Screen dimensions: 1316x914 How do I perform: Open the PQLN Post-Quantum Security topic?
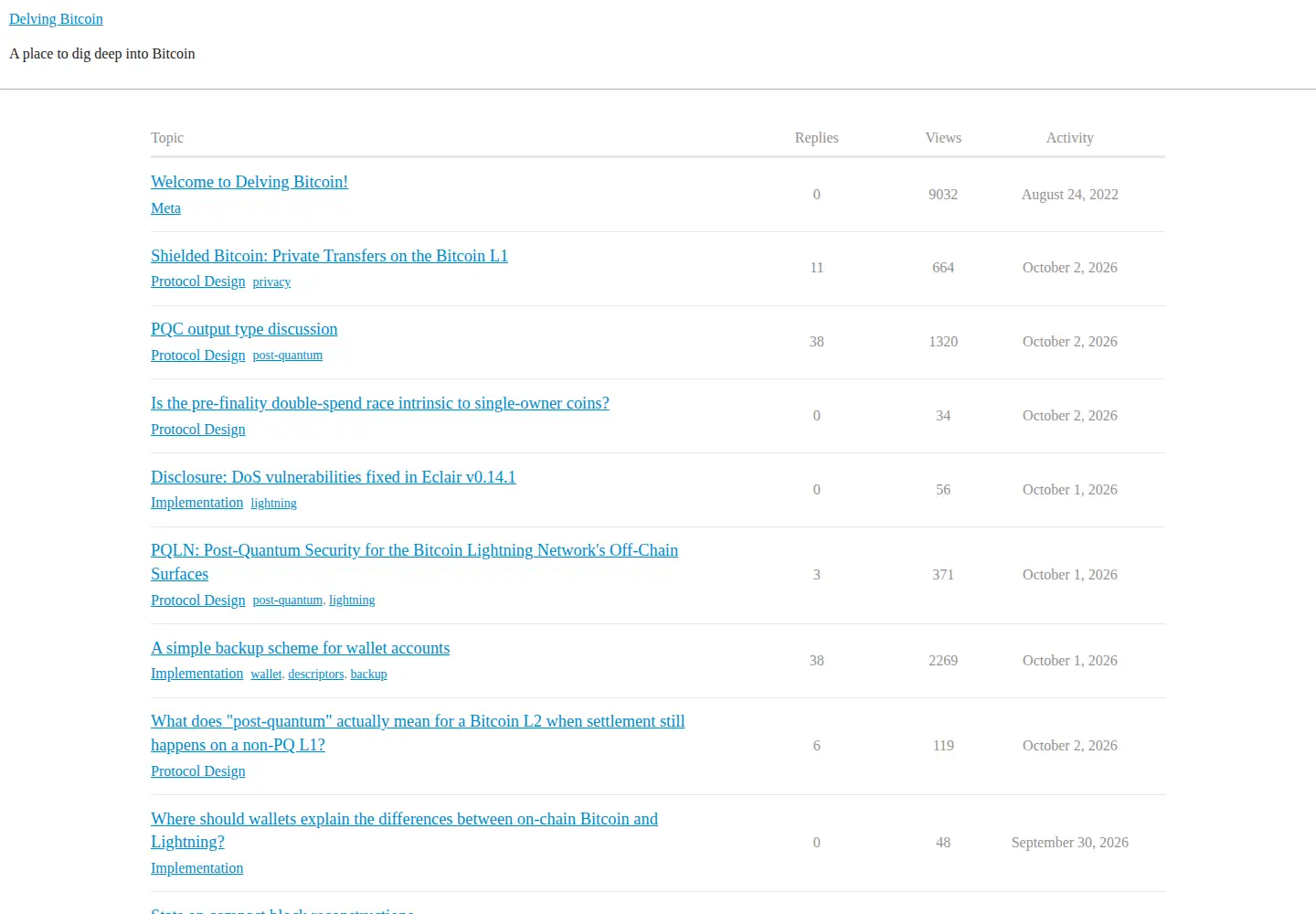(414, 562)
